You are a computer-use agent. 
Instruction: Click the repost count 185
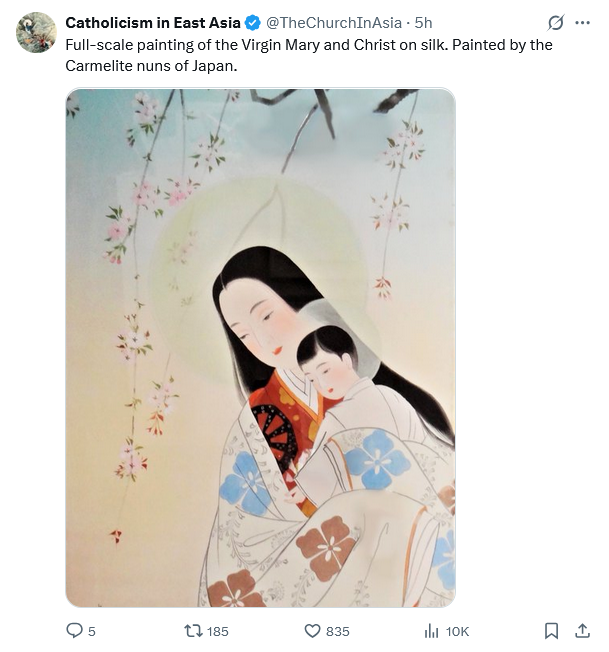tap(215, 631)
